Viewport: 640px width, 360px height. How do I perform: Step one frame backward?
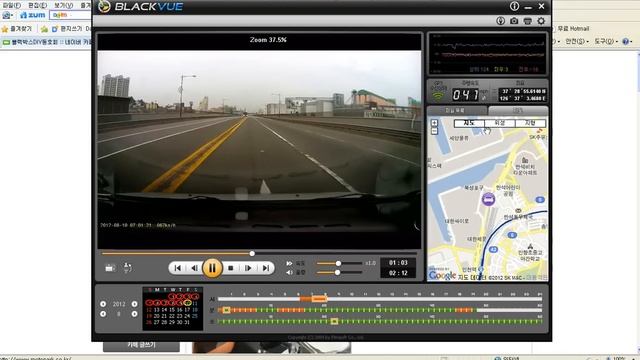point(195,268)
